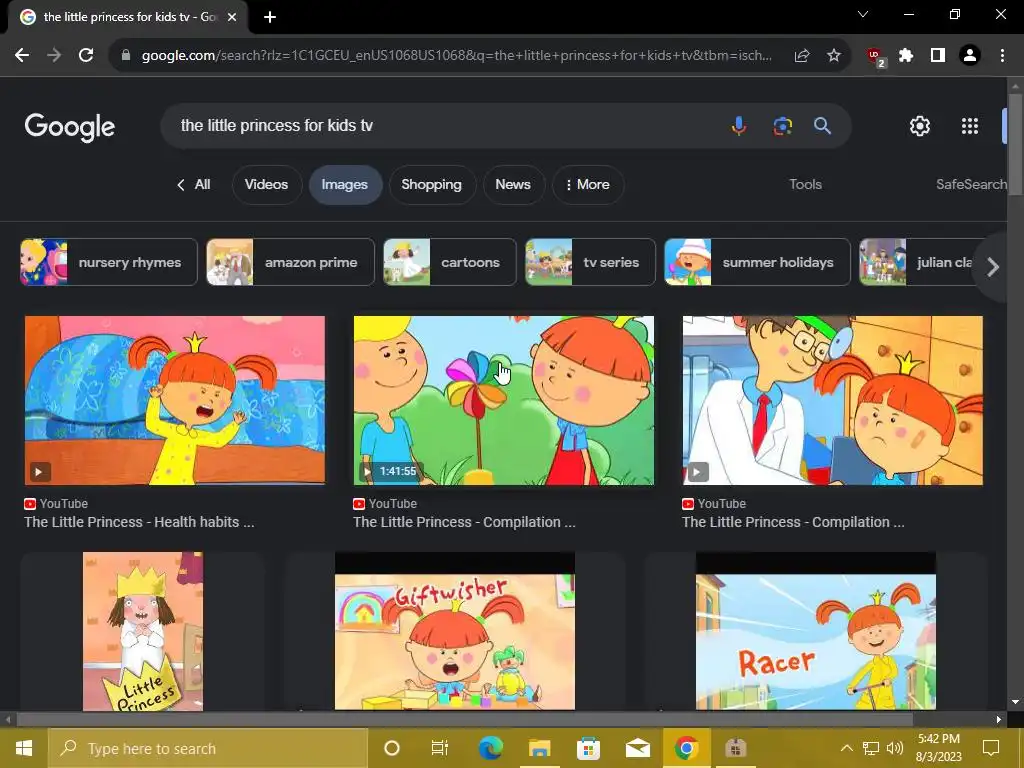1024x768 pixels.
Task: Click scroll-down arrow of vertical scrollbar
Action: (1015, 703)
